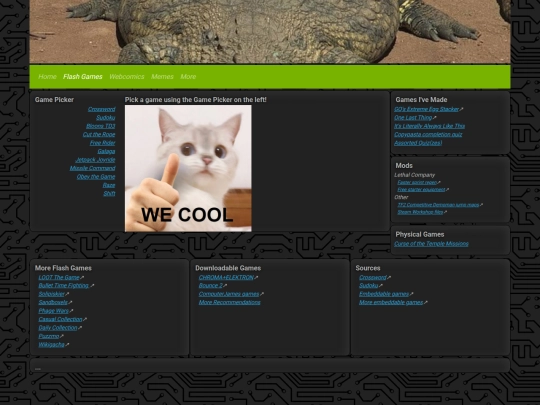Open the Faster sprint regen mod link
The width and height of the screenshot is (540, 405).
point(417,183)
